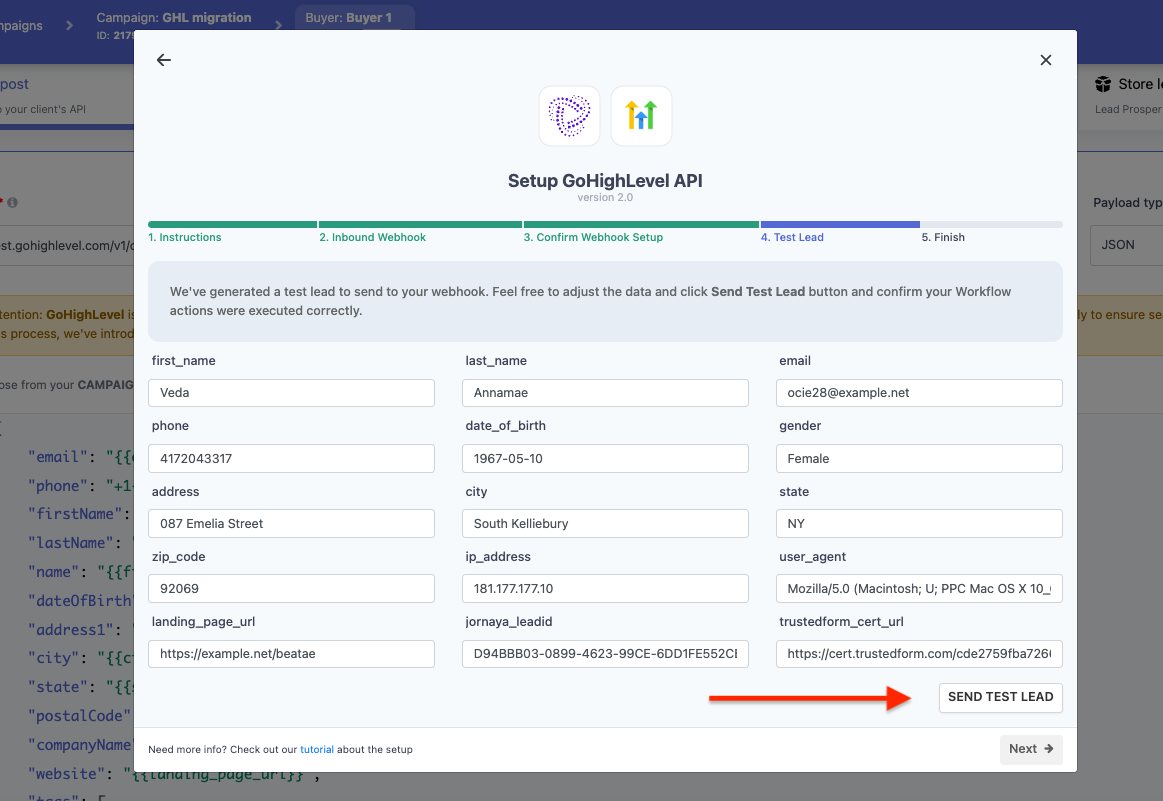Edit the last_name field containing Annamae
The width and height of the screenshot is (1163, 801).
[605, 393]
